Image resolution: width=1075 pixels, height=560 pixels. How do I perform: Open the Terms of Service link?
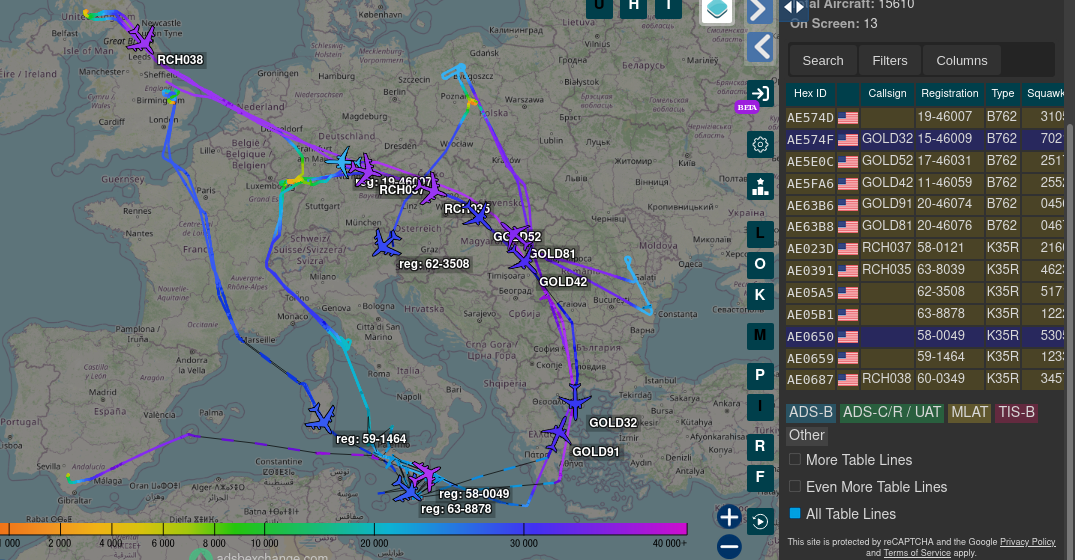pos(917,552)
